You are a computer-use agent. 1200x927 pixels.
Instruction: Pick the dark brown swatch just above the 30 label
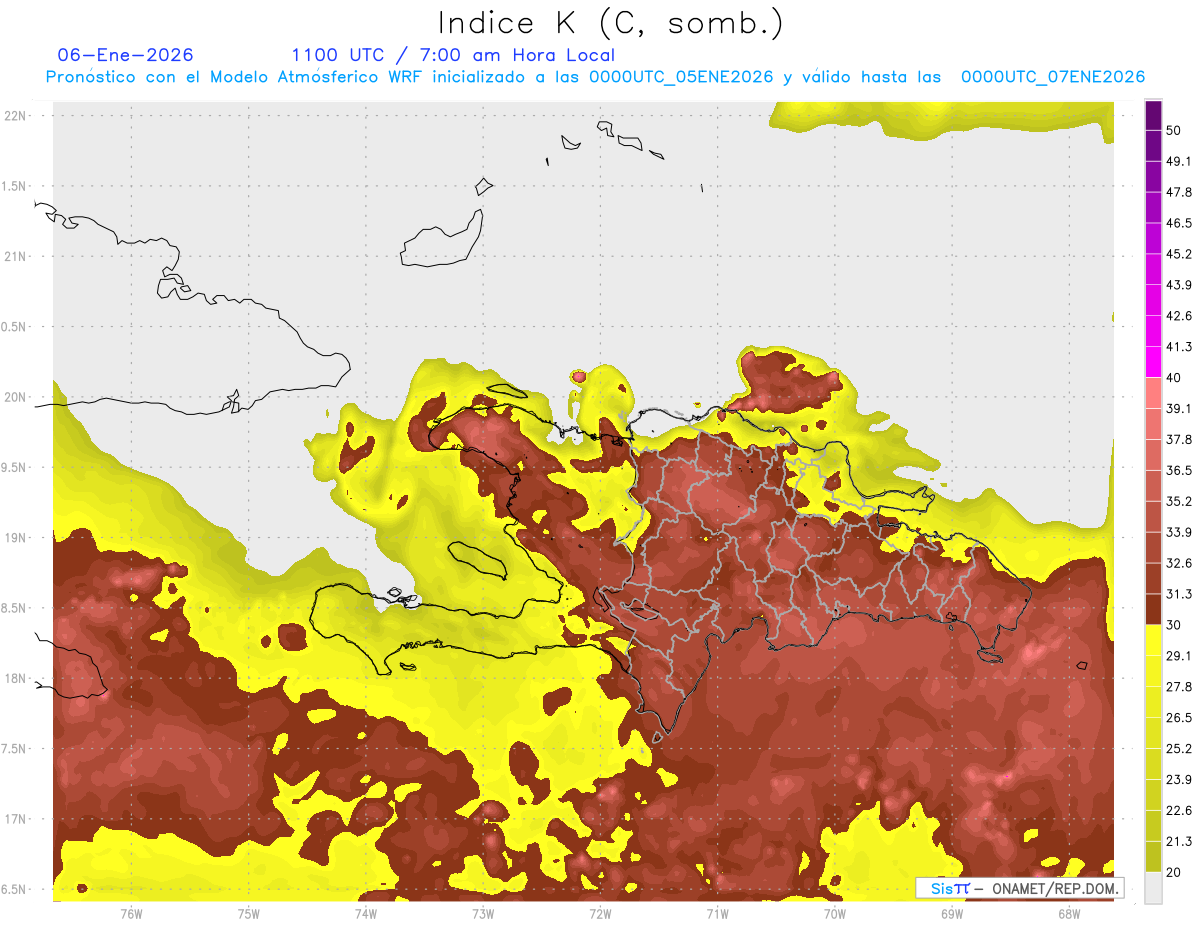[1153, 609]
